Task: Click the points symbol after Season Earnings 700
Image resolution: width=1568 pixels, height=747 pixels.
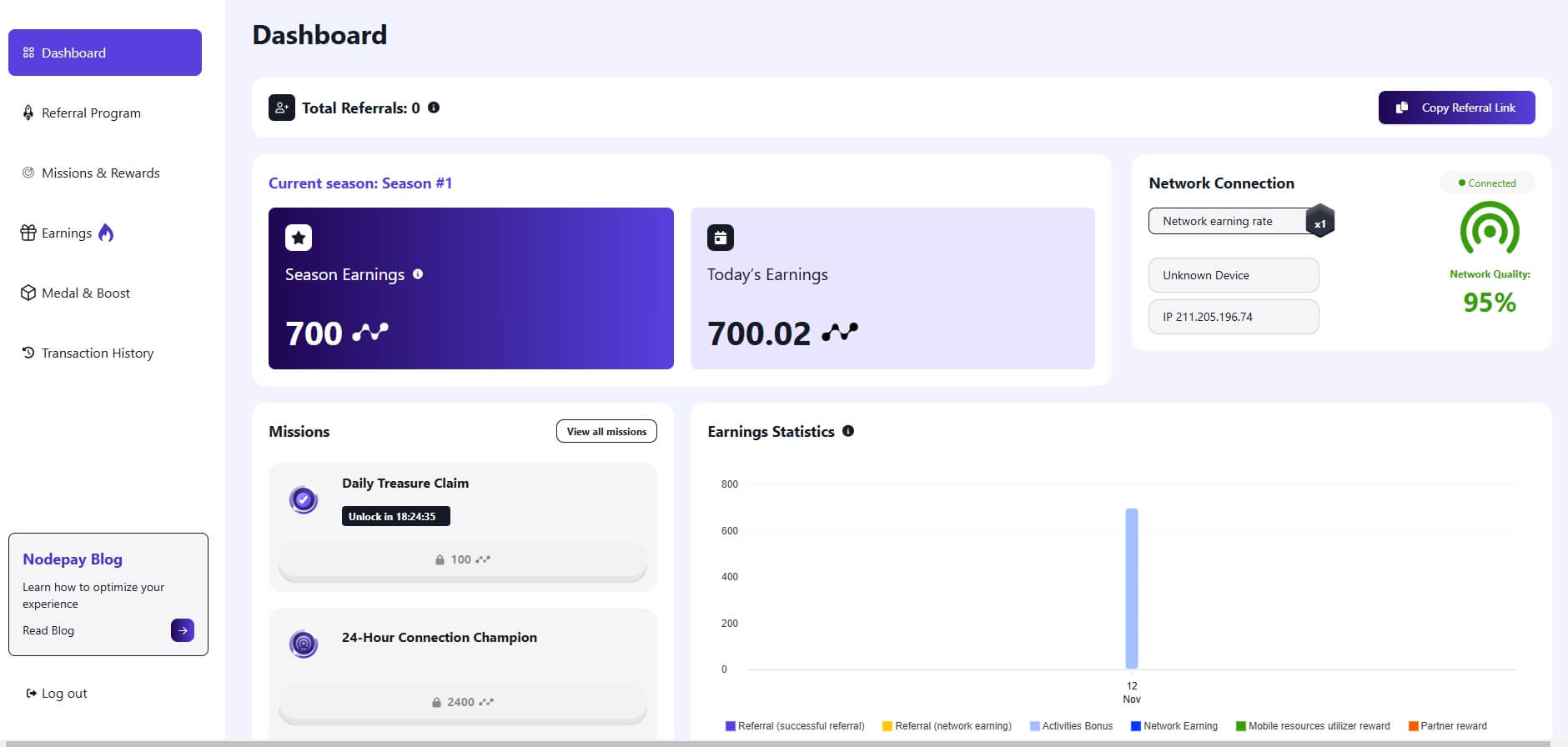Action: [x=370, y=333]
